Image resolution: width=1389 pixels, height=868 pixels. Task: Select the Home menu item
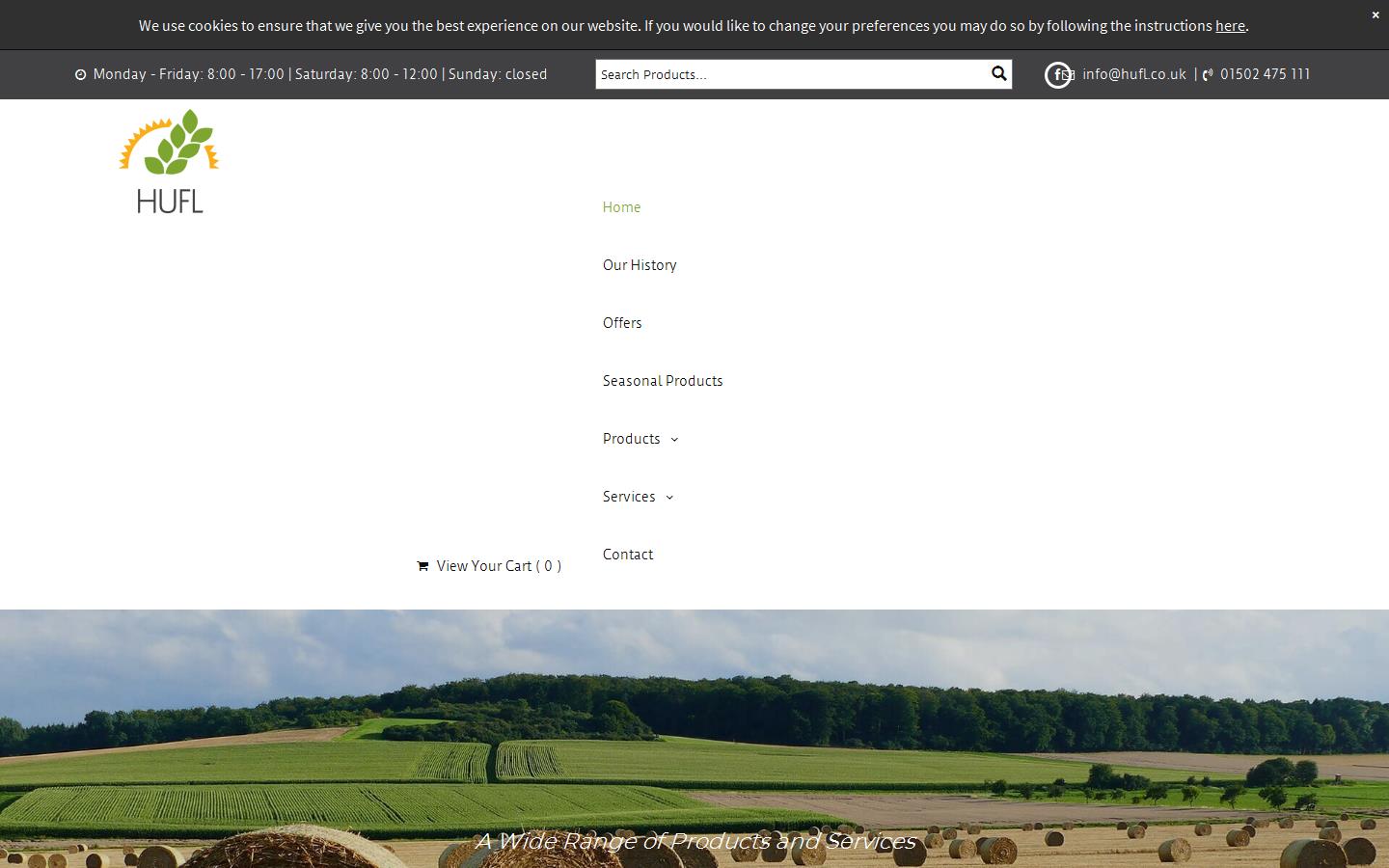[621, 206]
